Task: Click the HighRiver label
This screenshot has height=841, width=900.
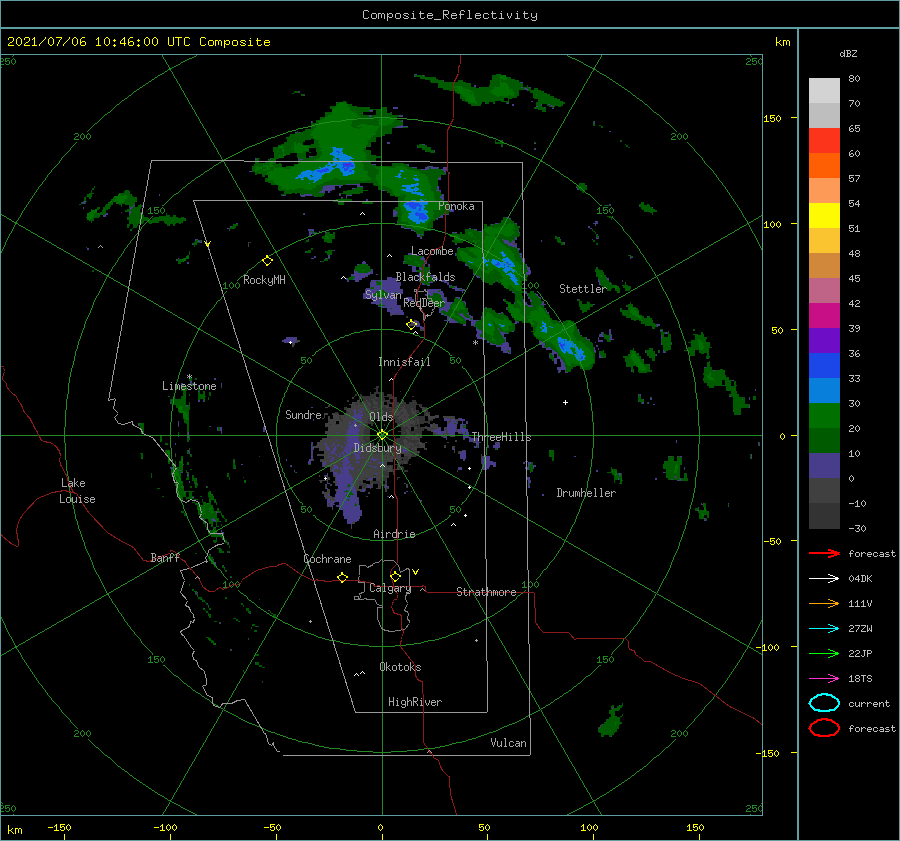Action: pyautogui.click(x=415, y=702)
